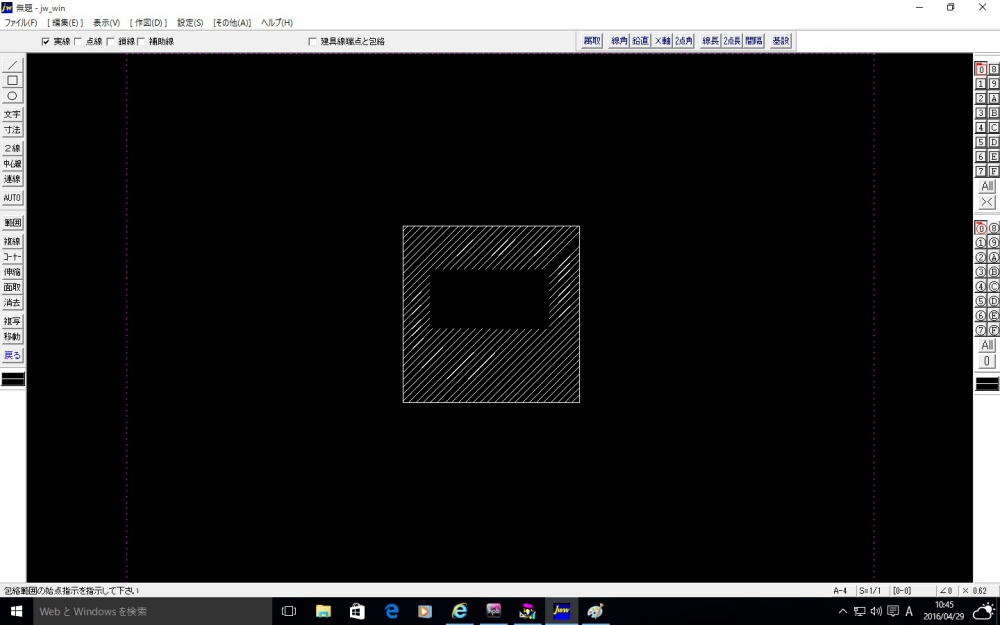
Task: Click the ∠0 angle indicator in status bar
Action: click(946, 591)
